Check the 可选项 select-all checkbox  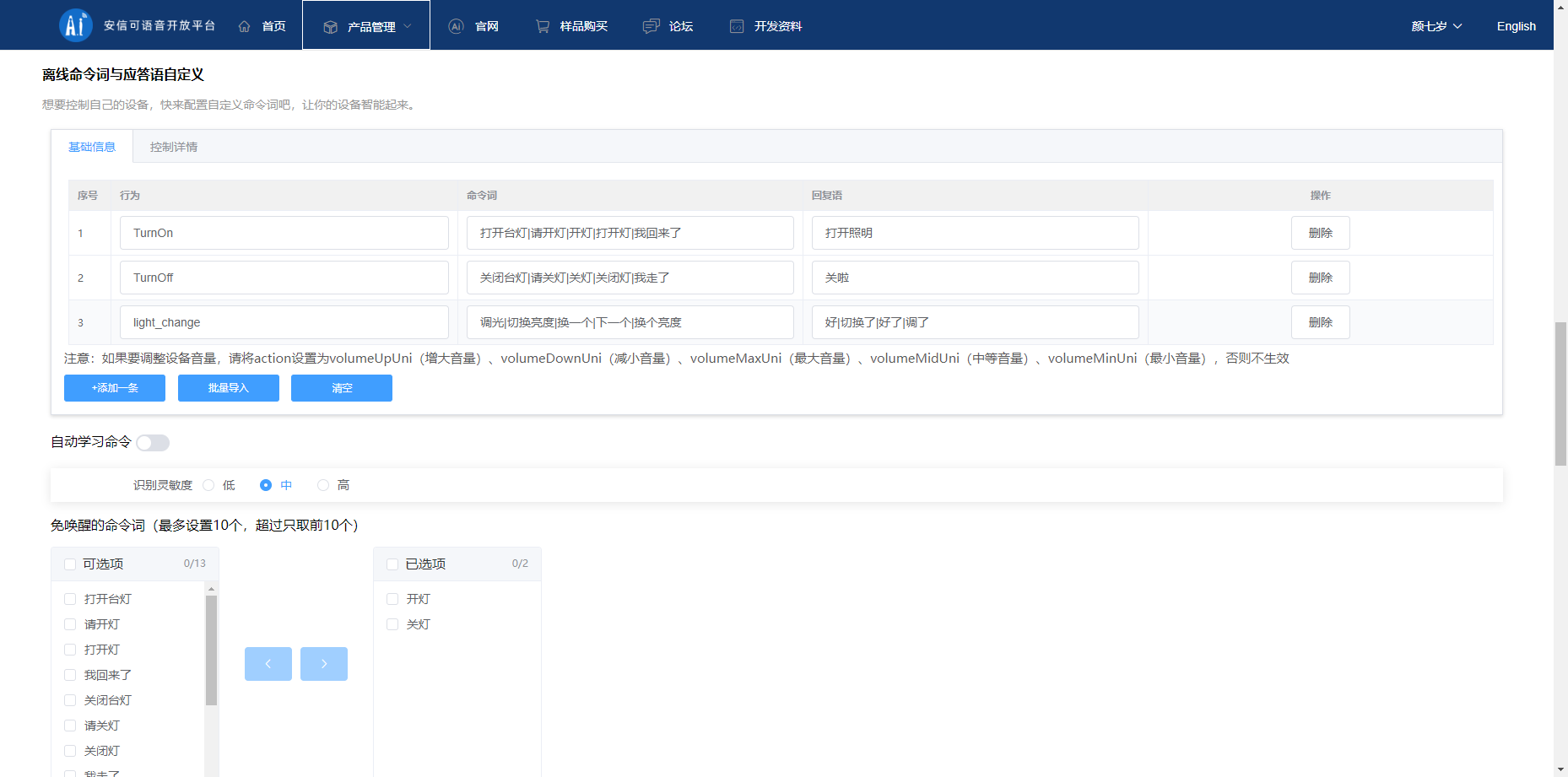click(70, 564)
